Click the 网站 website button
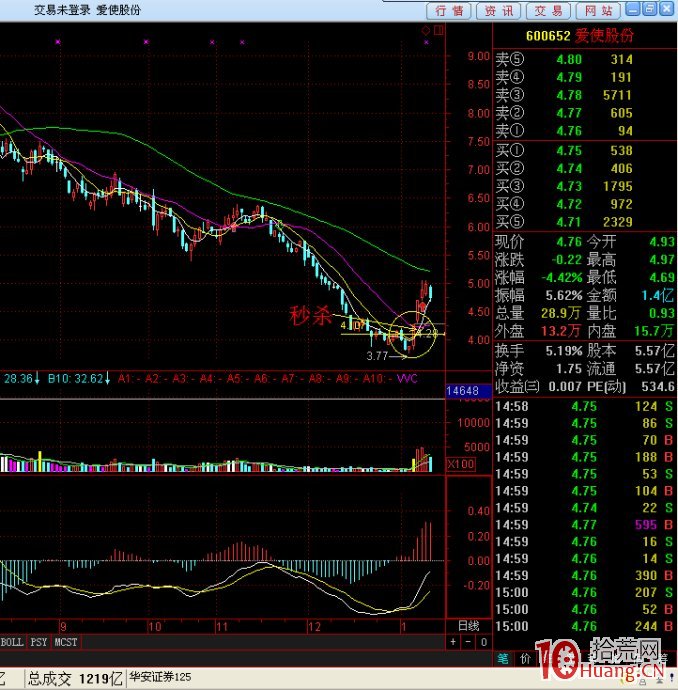 (597, 11)
